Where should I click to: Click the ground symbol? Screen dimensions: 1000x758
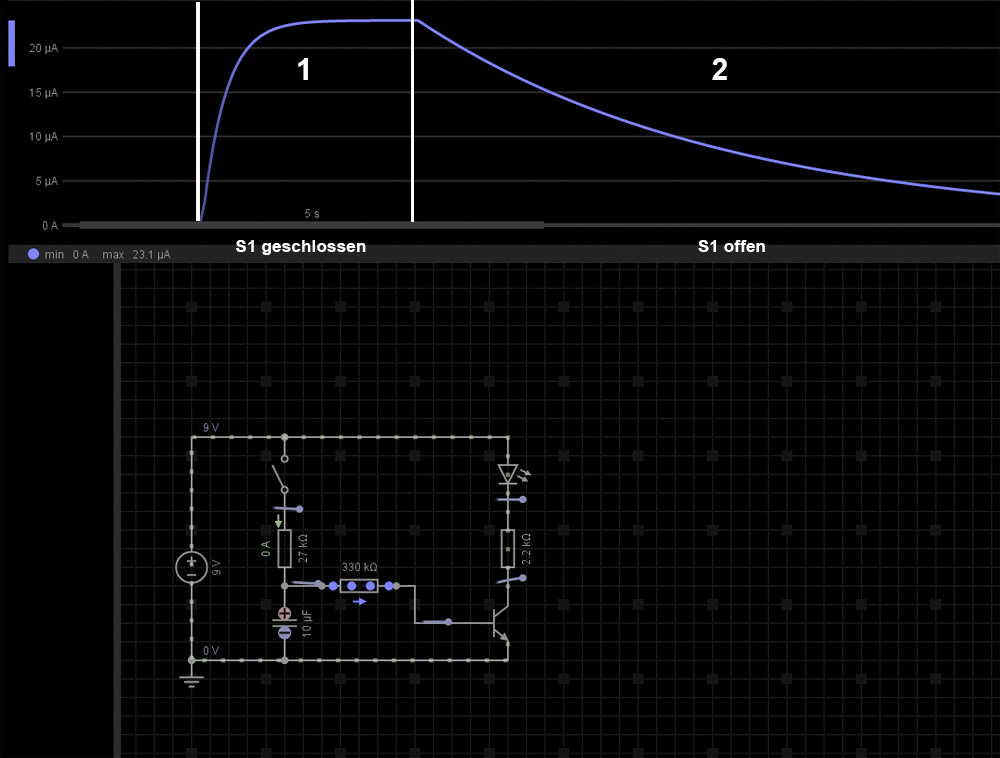click(191, 679)
